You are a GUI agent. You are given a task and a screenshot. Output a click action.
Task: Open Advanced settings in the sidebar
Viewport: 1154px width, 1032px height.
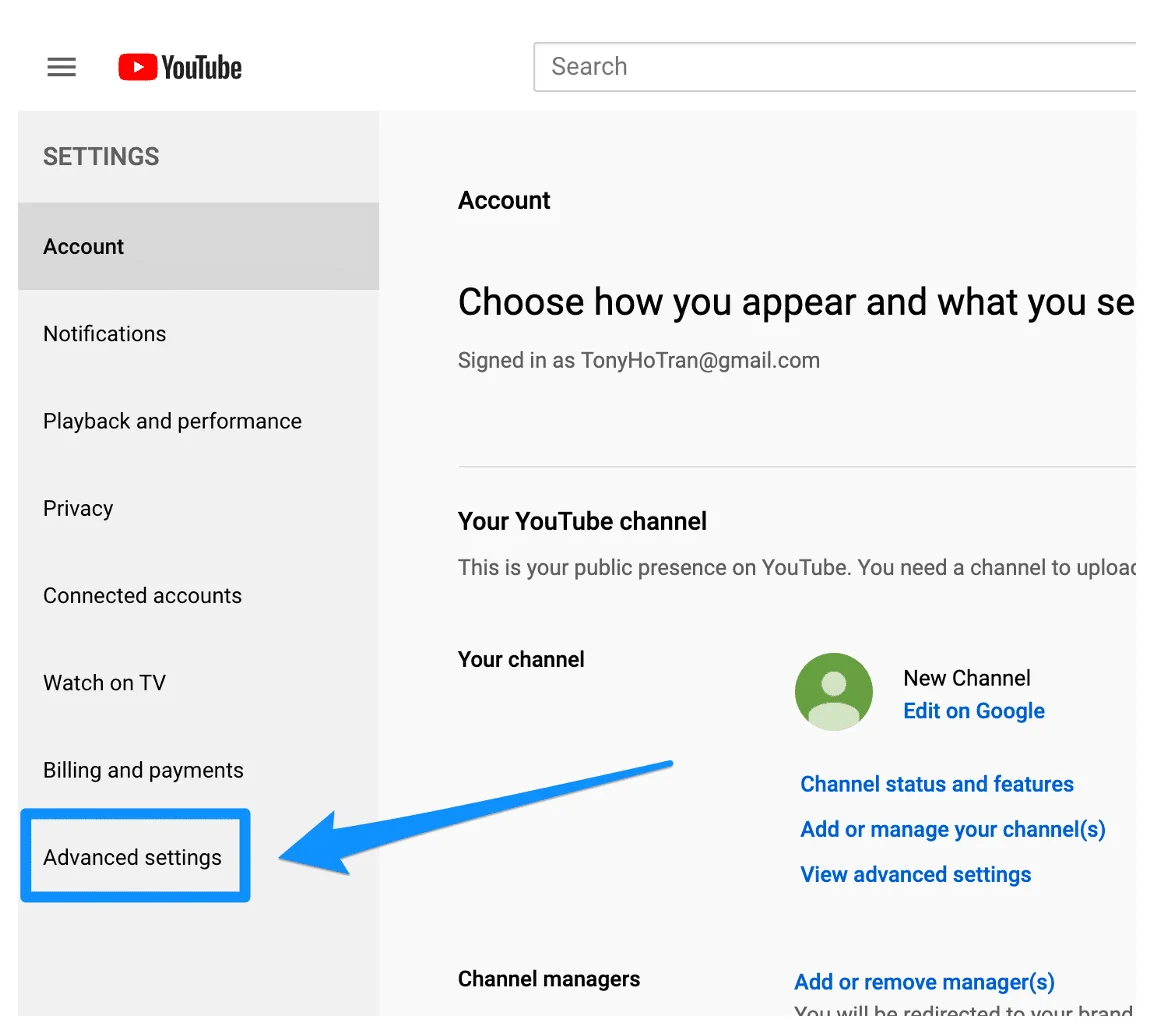click(133, 857)
